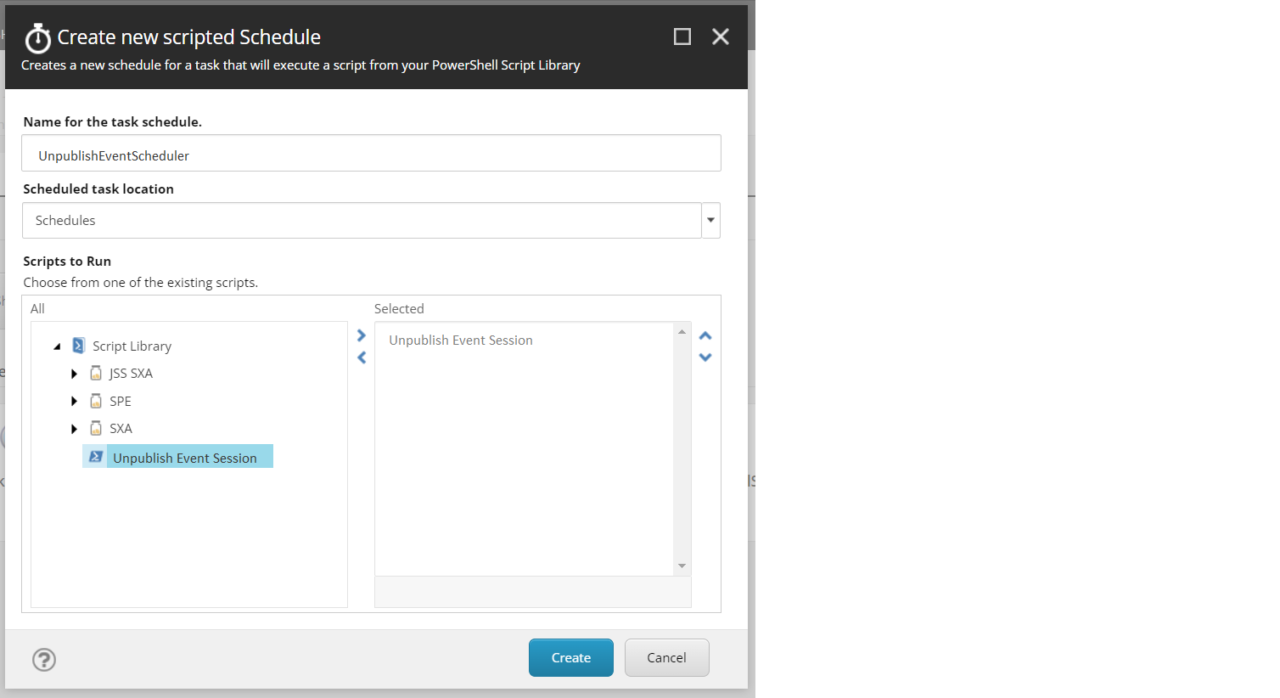Screen dimensions: 1280x698
Task: Open the help question mark icon
Action: (x=44, y=660)
